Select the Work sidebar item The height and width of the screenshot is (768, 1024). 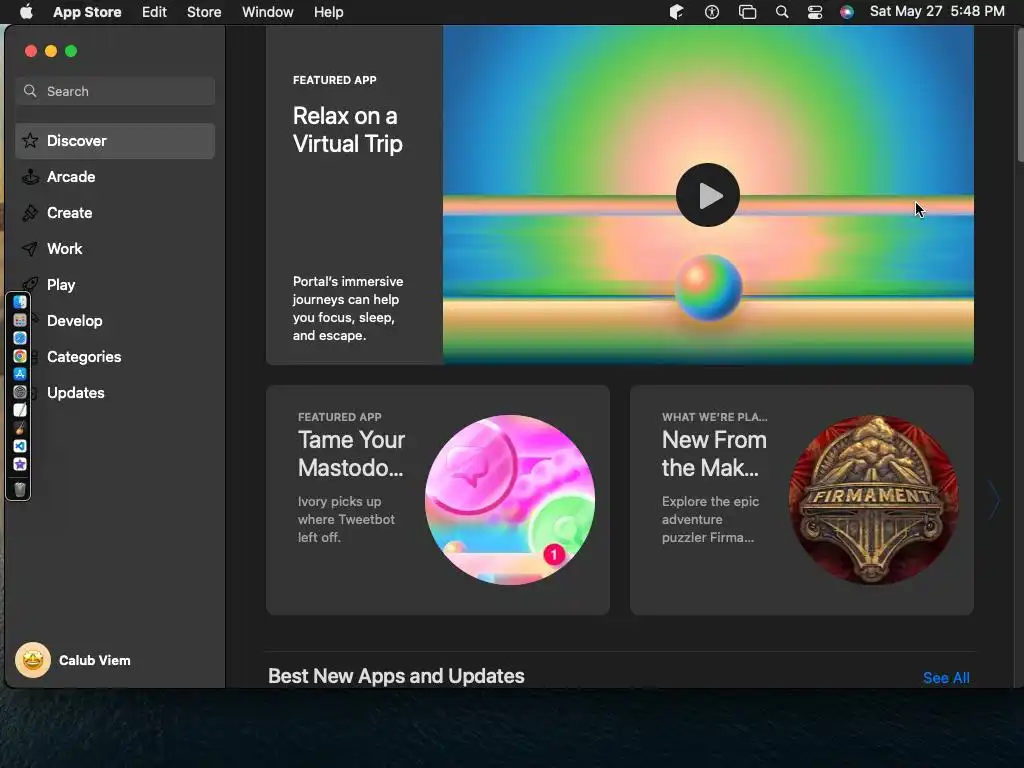pyautogui.click(x=115, y=249)
